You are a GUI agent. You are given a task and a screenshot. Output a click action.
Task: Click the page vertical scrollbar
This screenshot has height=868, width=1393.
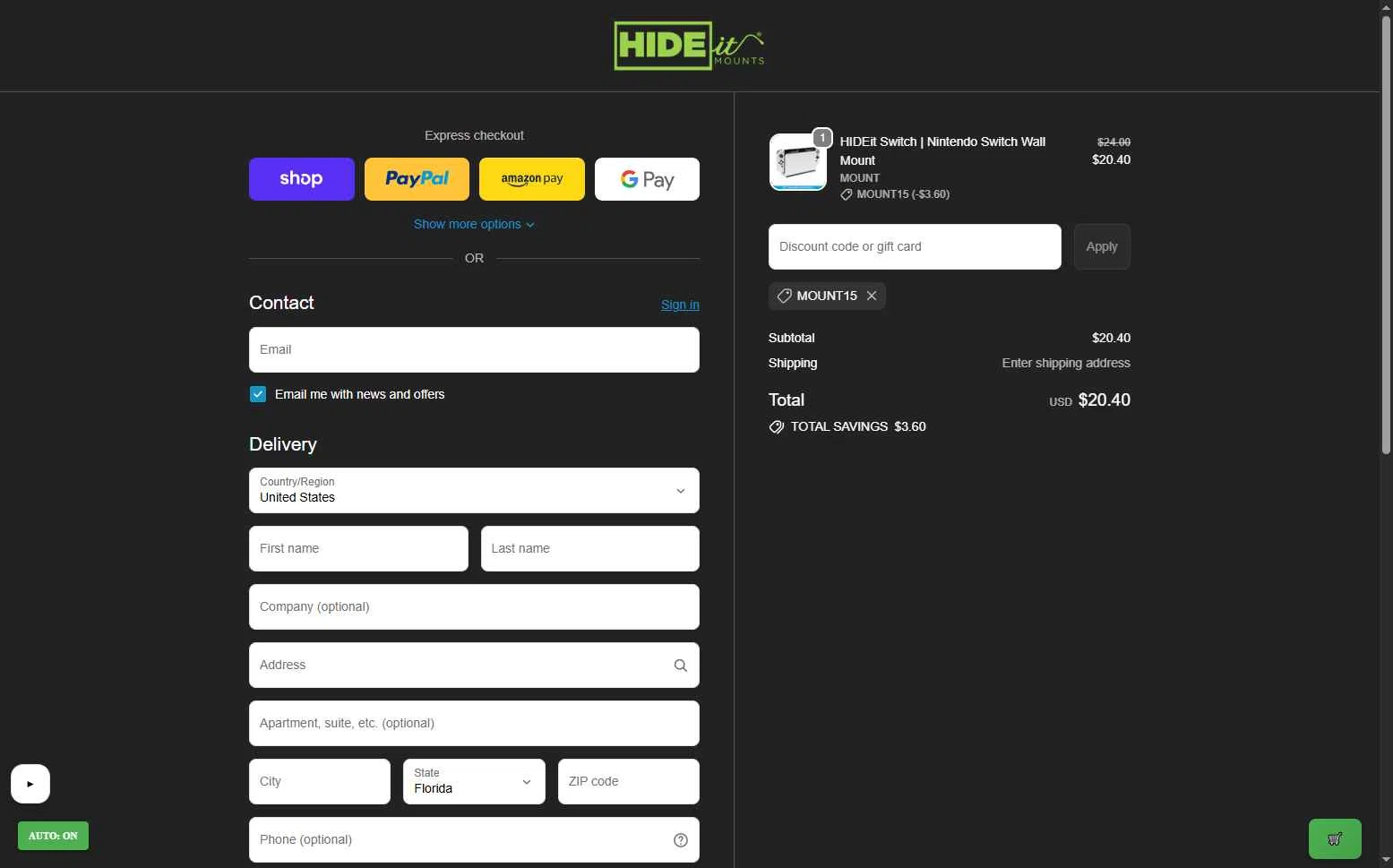pos(1386,233)
